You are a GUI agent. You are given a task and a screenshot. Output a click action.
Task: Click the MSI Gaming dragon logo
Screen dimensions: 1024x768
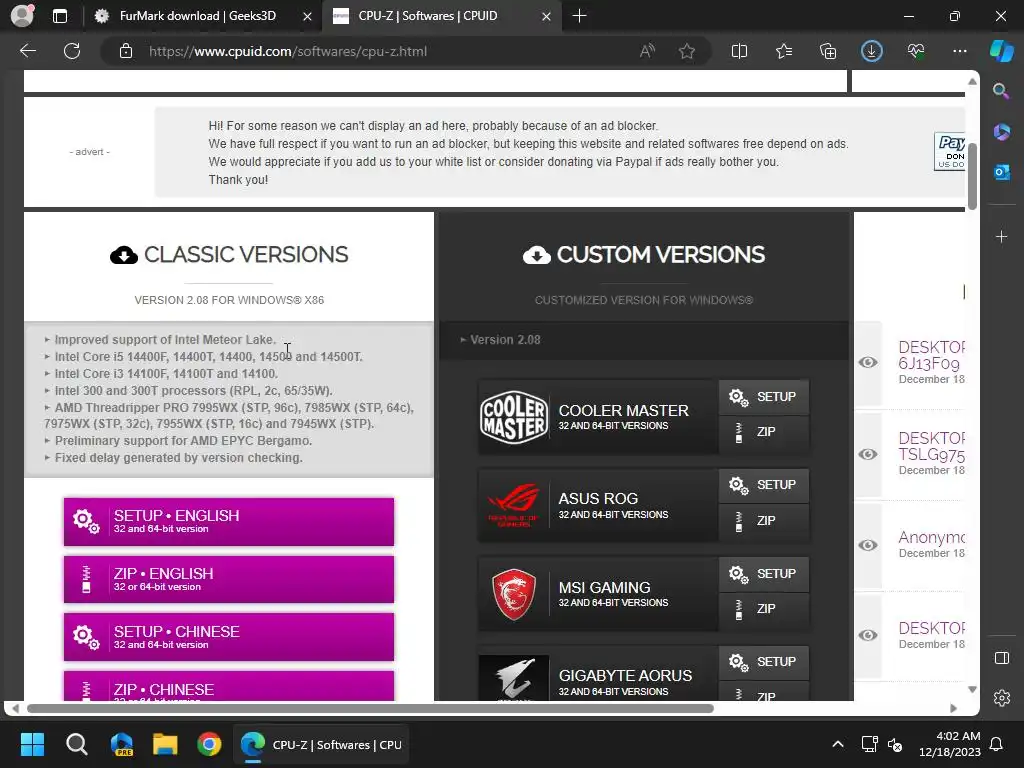click(514, 594)
